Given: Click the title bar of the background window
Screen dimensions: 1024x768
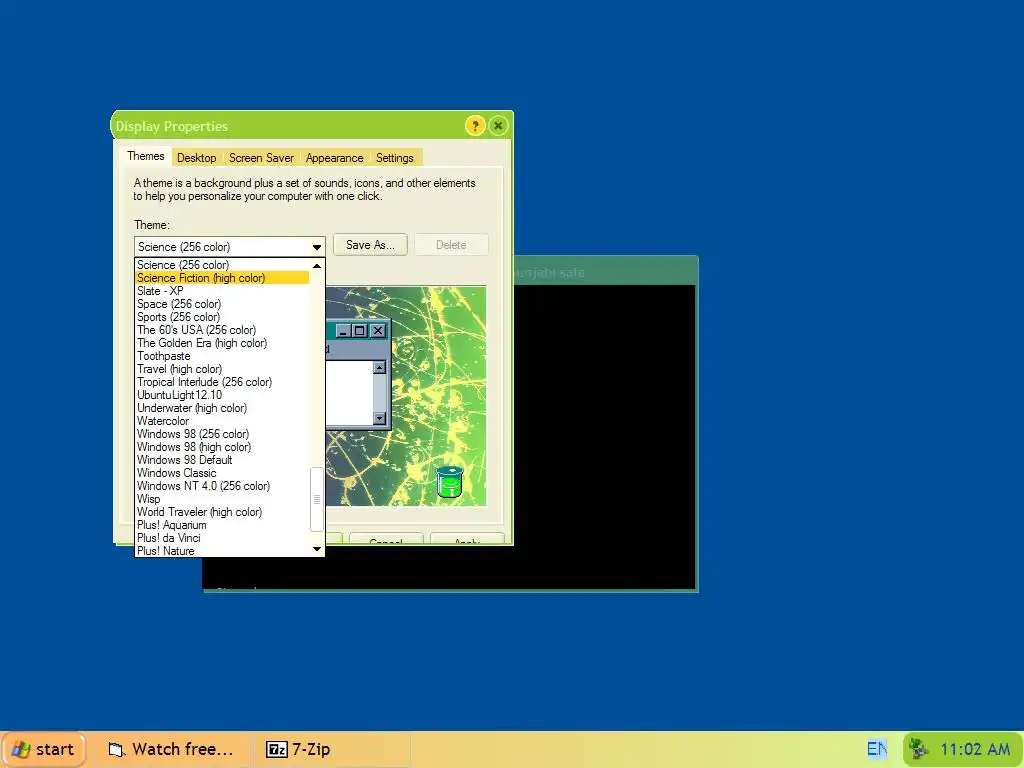Looking at the screenshot, I should (605, 272).
